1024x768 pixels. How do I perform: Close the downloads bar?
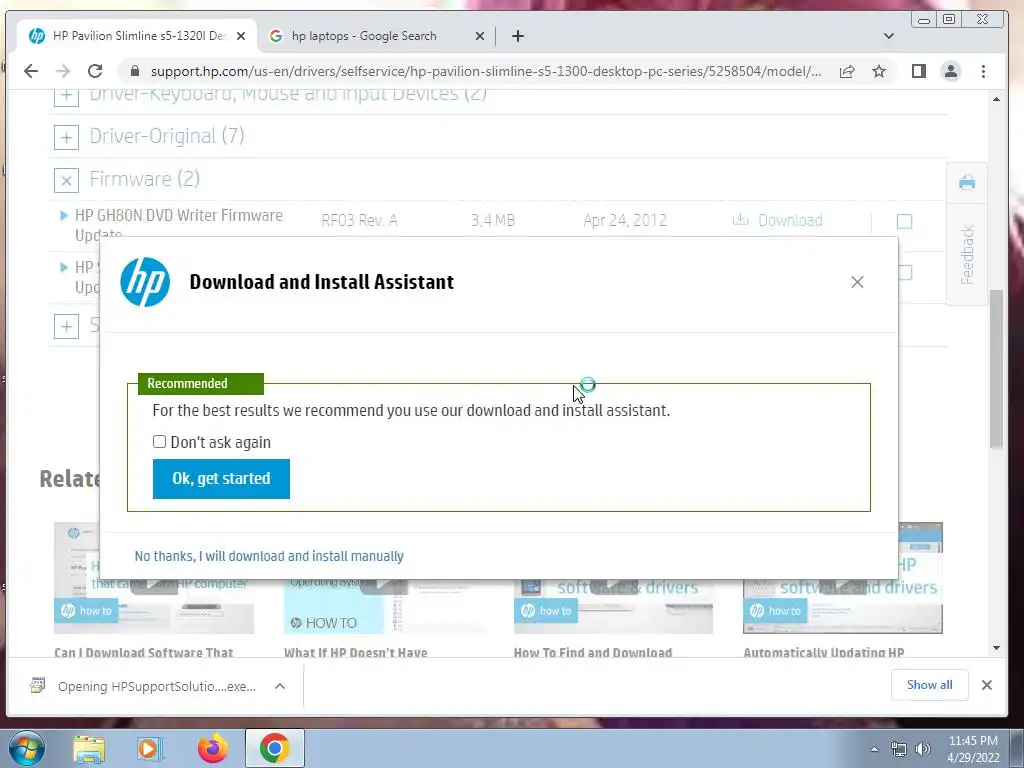[x=987, y=685]
